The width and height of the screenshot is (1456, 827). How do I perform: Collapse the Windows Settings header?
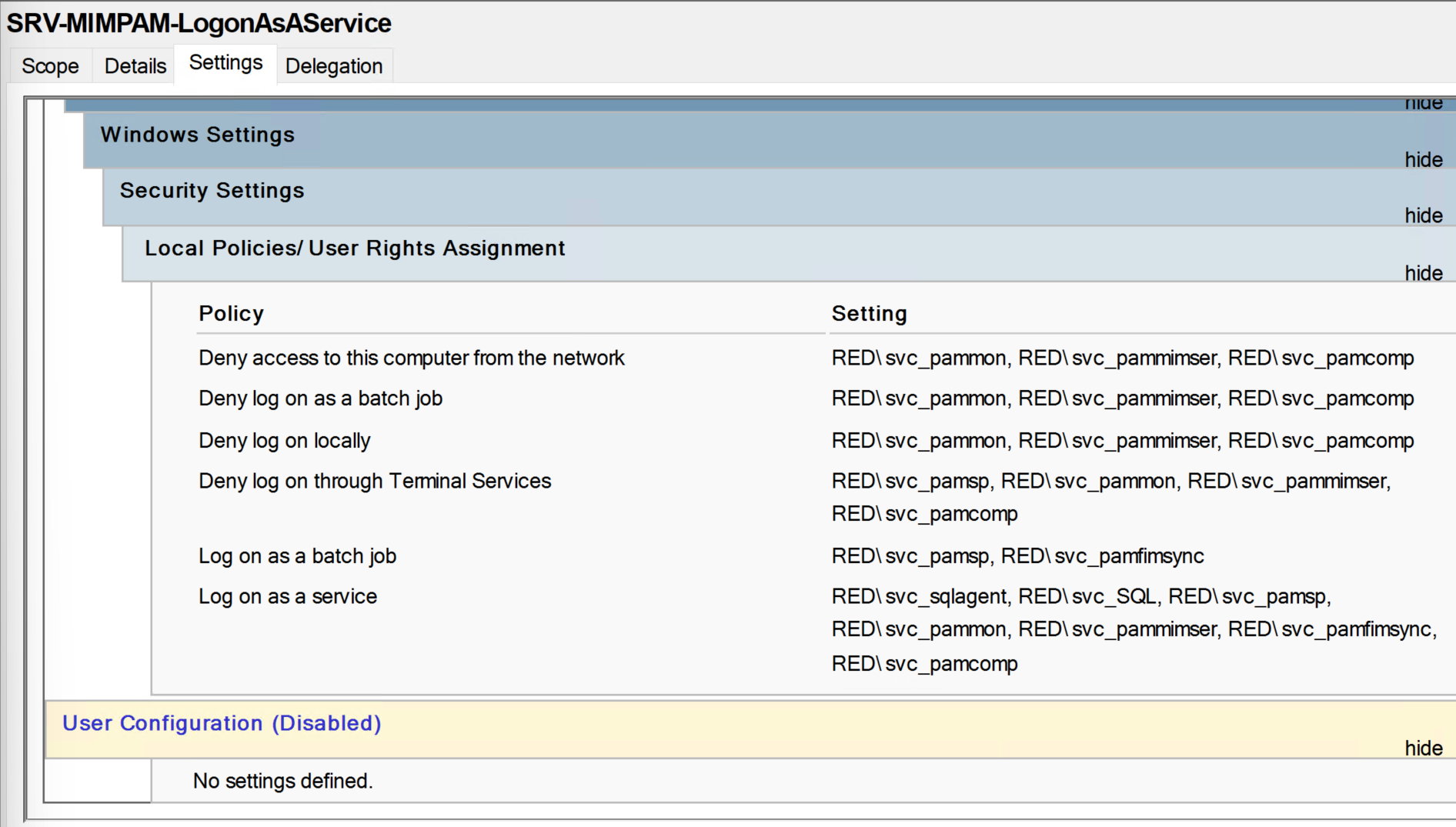pyautogui.click(x=197, y=135)
